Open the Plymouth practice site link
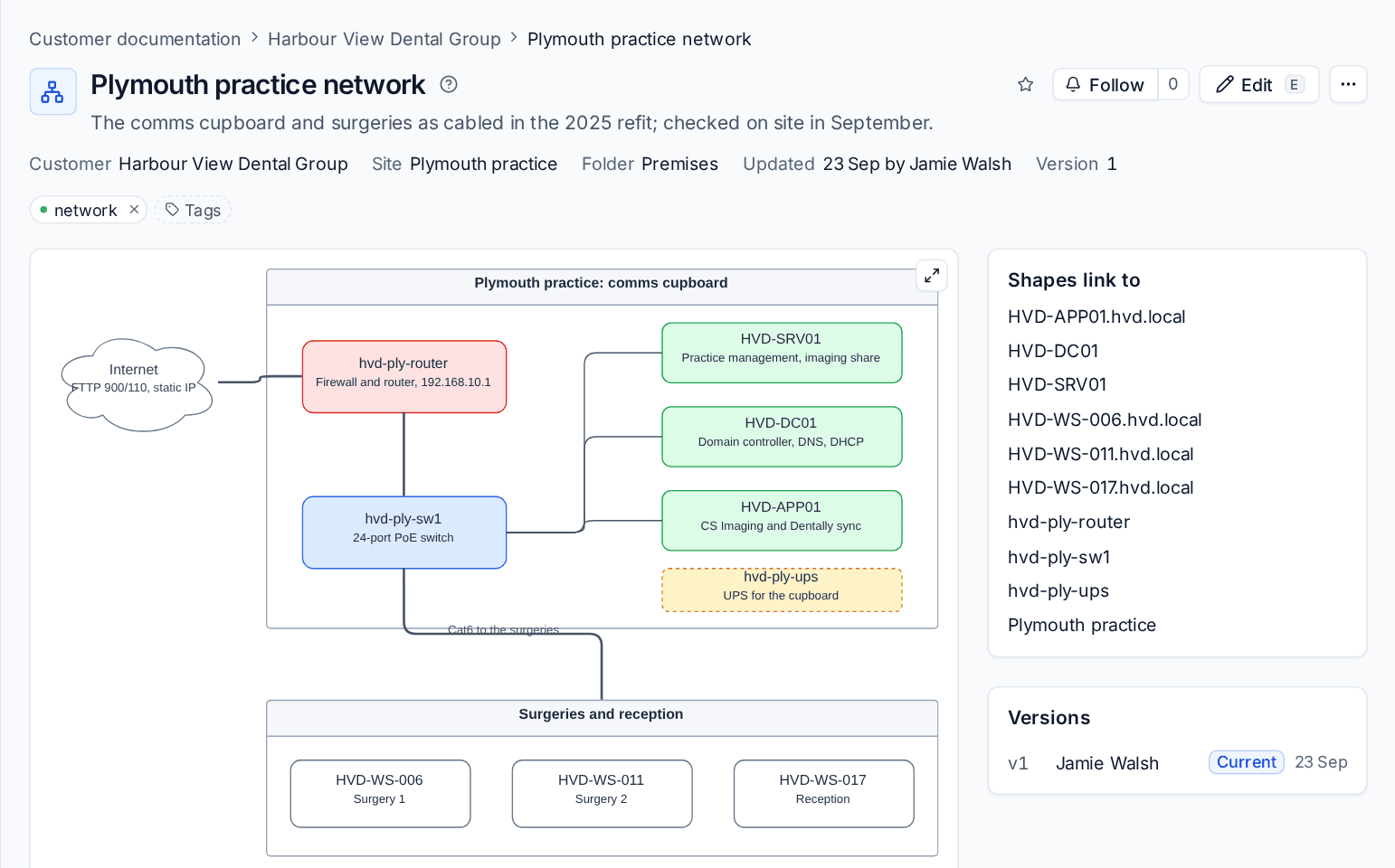 (483, 164)
